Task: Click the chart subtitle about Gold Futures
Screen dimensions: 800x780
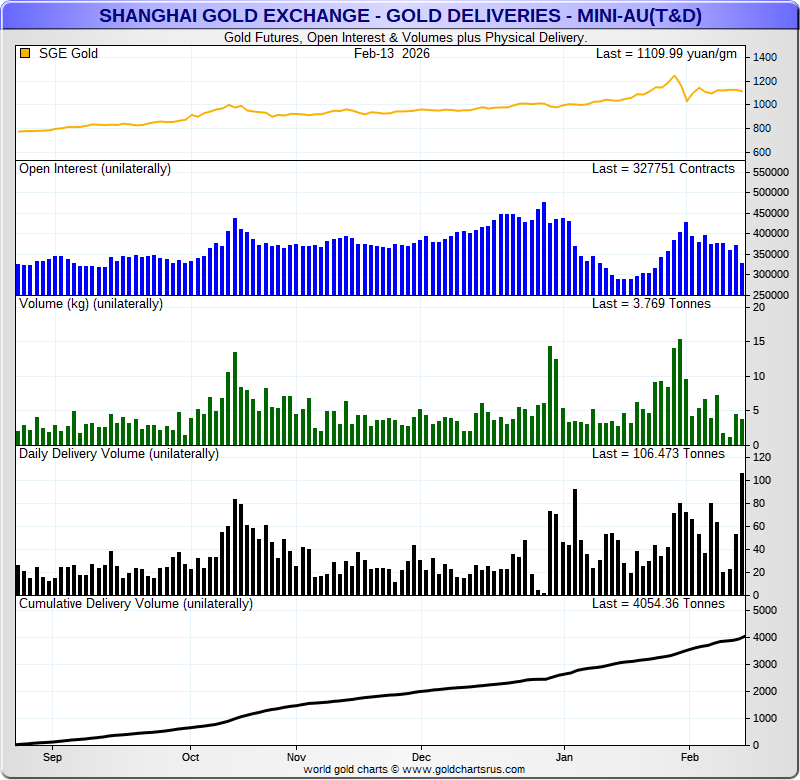Action: (403, 37)
